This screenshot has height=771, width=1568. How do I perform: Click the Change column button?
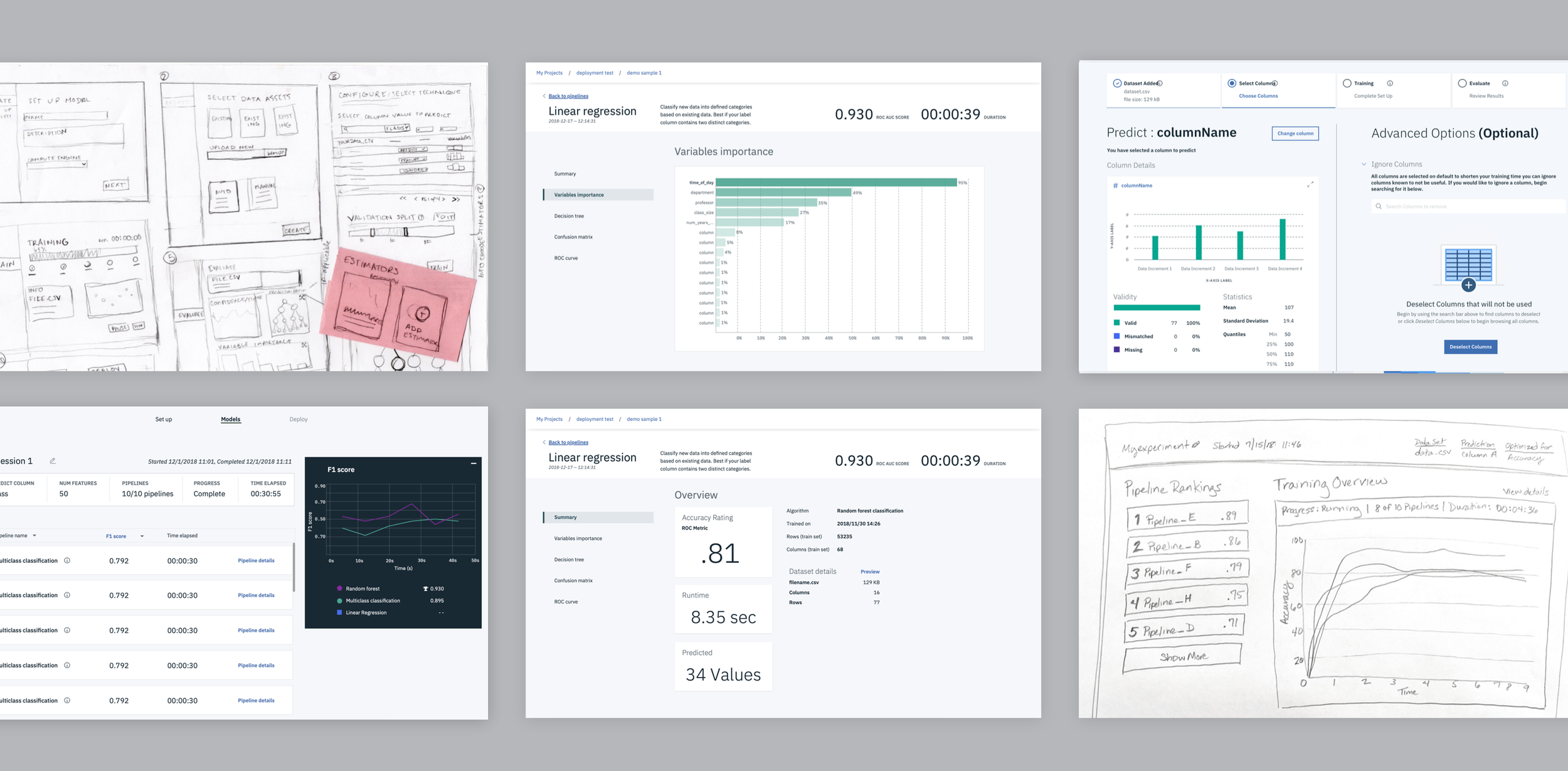click(x=1295, y=134)
